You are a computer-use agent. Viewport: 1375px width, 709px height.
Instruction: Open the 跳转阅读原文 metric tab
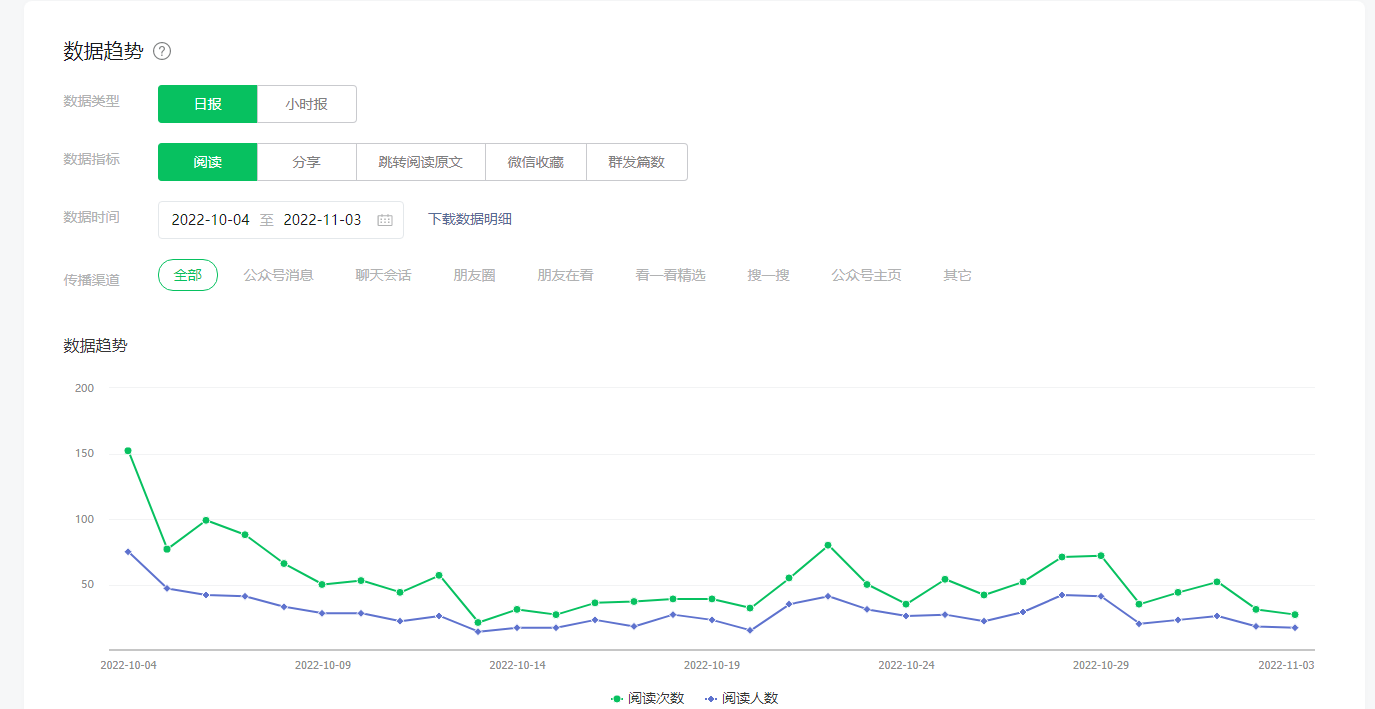tap(421, 162)
